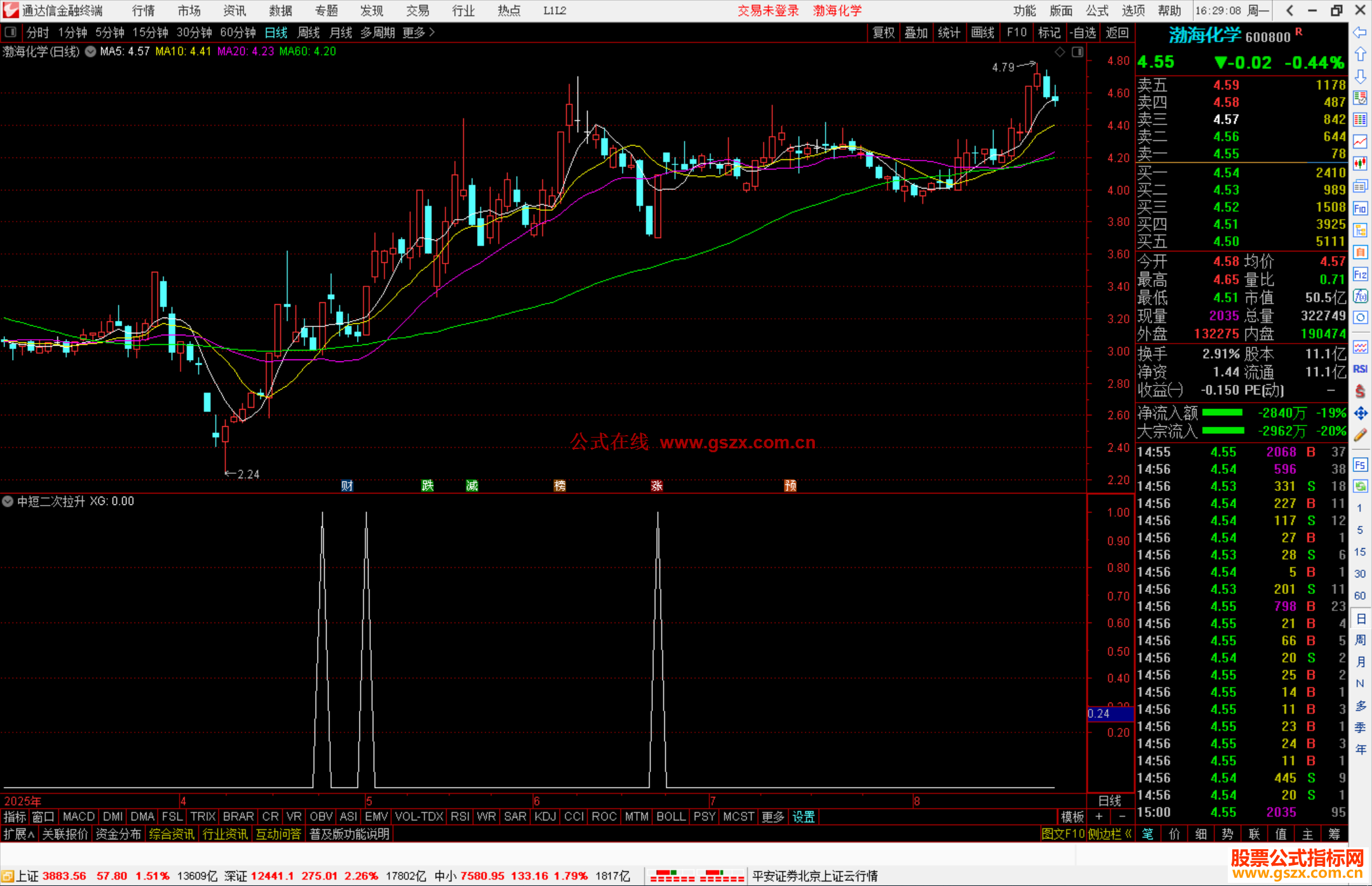Open the 日线 period selector at bottom right
The width and height of the screenshot is (1372, 886).
pos(1110,801)
